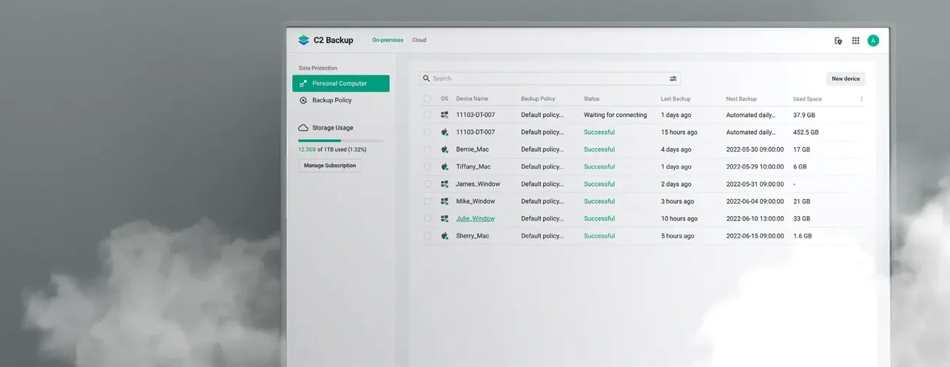
Task: Click the Windows OS icon for Mike_Window
Action: [444, 201]
